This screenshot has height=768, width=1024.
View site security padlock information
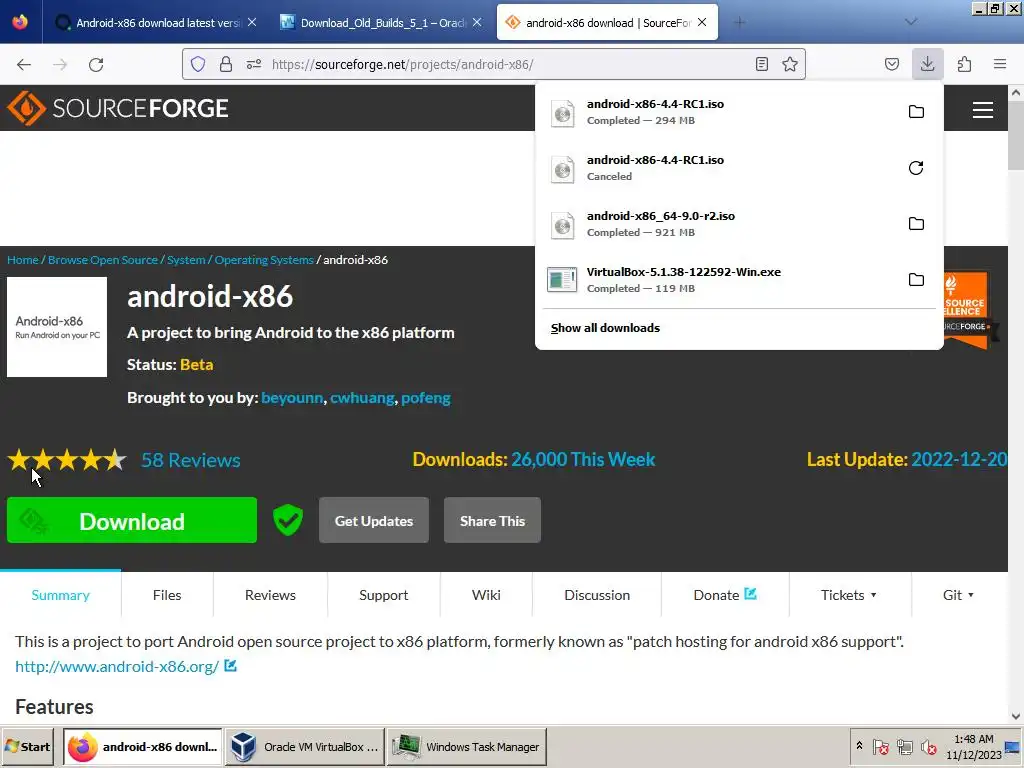tap(226, 64)
